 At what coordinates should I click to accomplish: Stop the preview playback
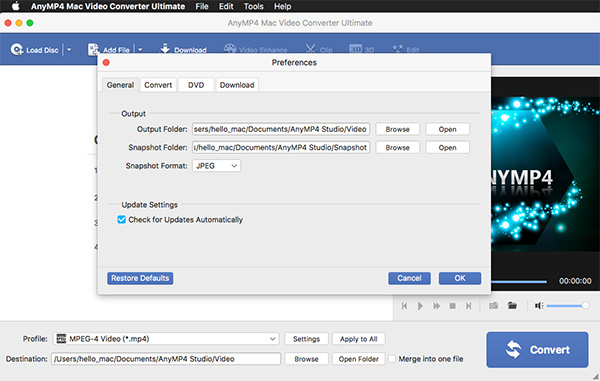click(452, 306)
